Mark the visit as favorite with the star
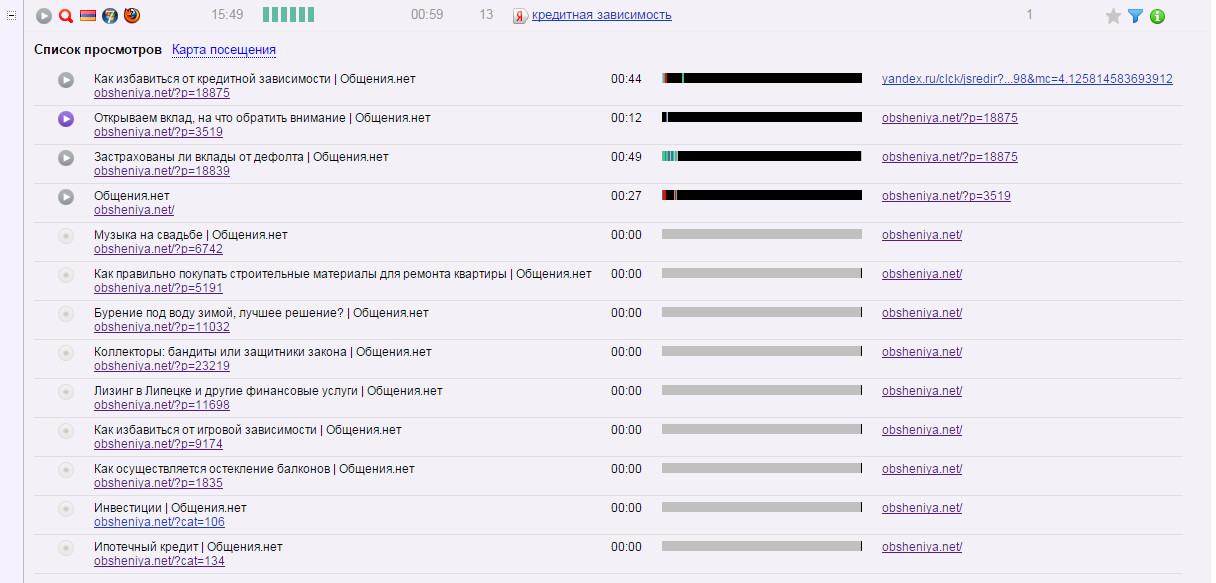 pos(1113,15)
